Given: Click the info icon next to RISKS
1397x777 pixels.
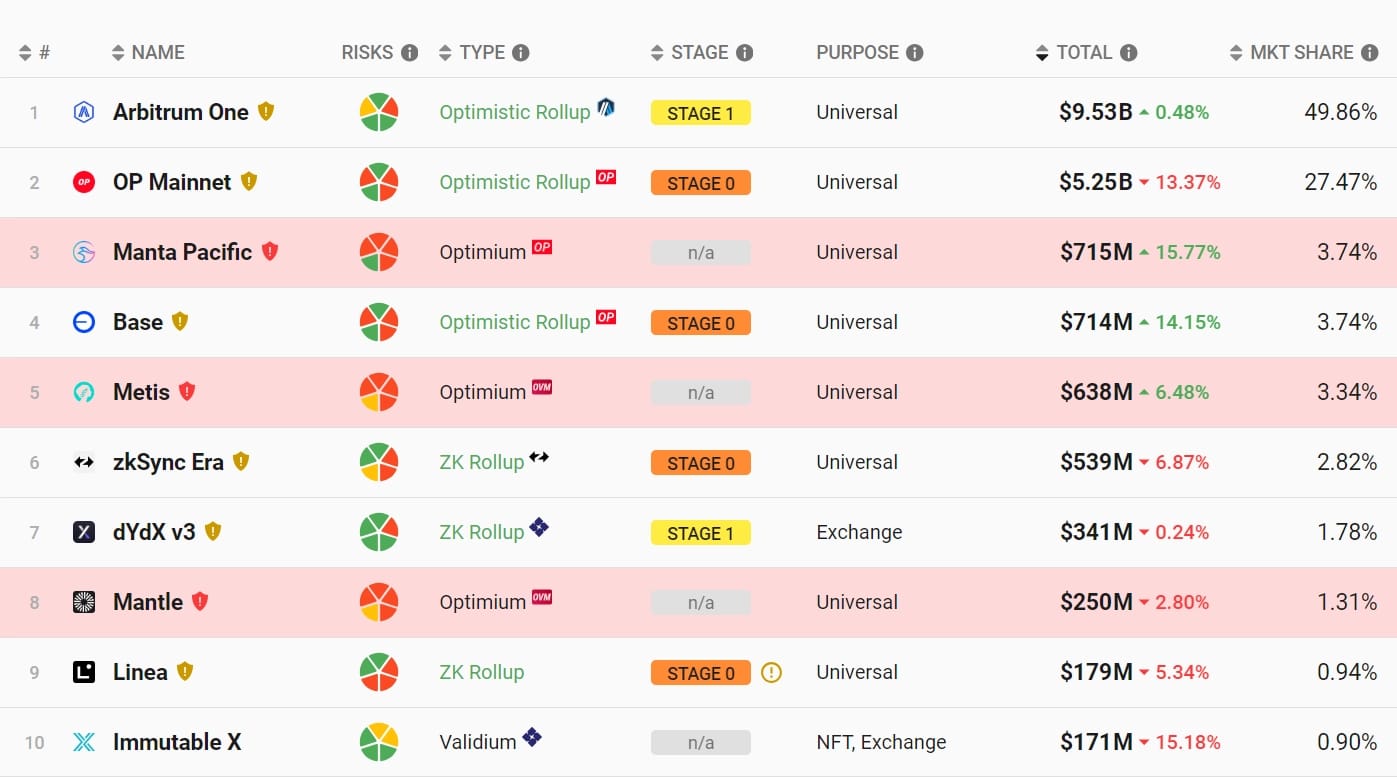Looking at the screenshot, I should pyautogui.click(x=409, y=53).
